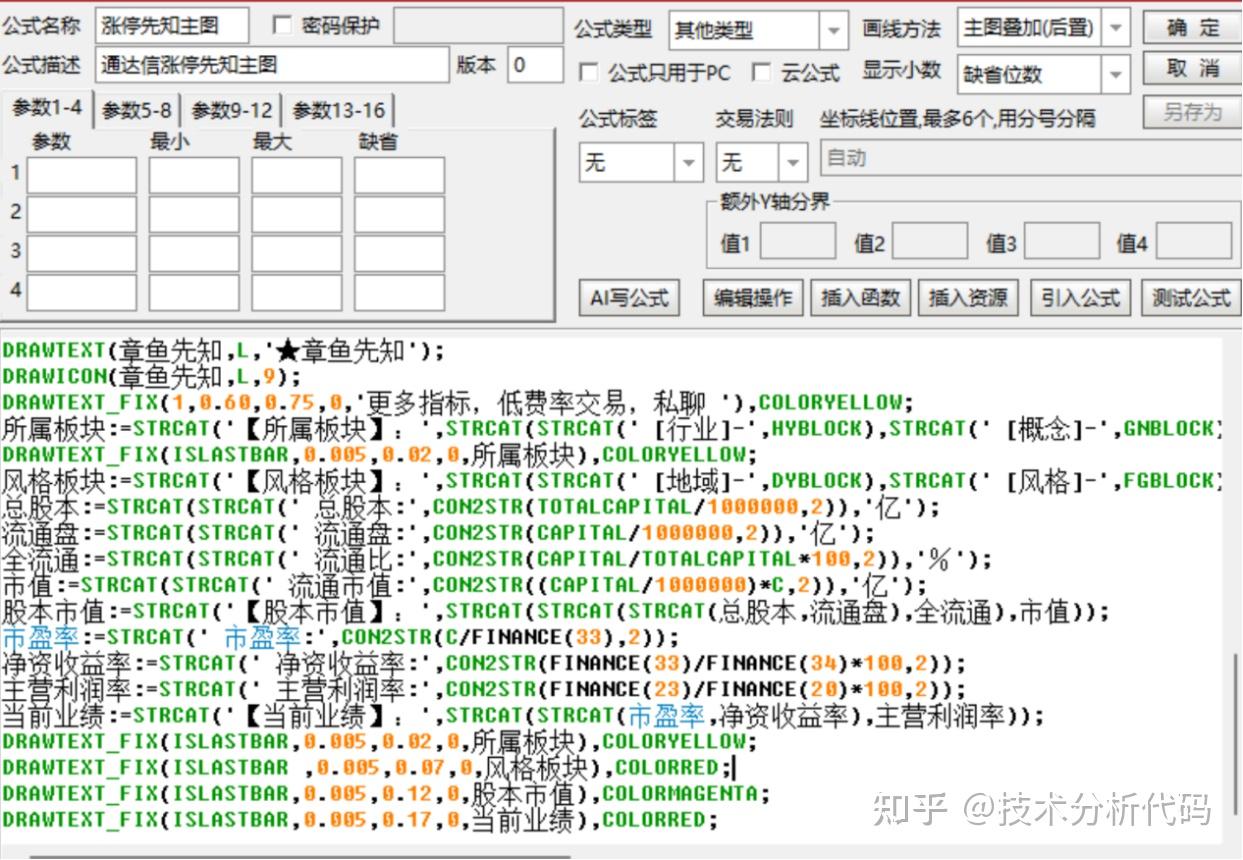Screen dimensions: 1243x860
Task: Click the 引入公式 button
Action: pos(1079,297)
